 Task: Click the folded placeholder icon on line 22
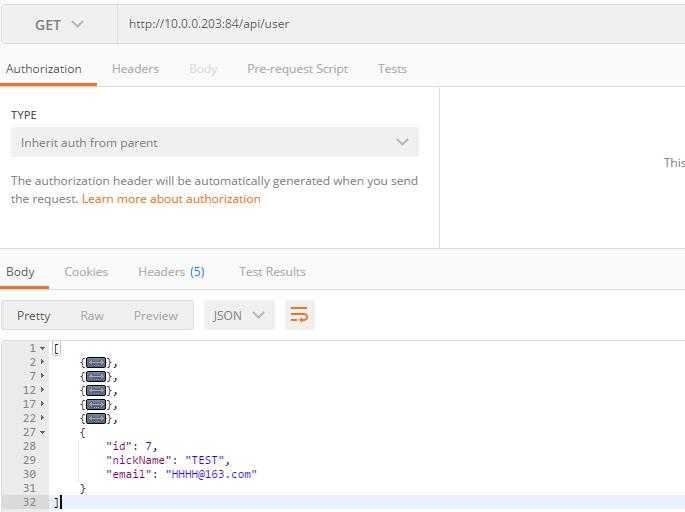pyautogui.click(x=96, y=419)
